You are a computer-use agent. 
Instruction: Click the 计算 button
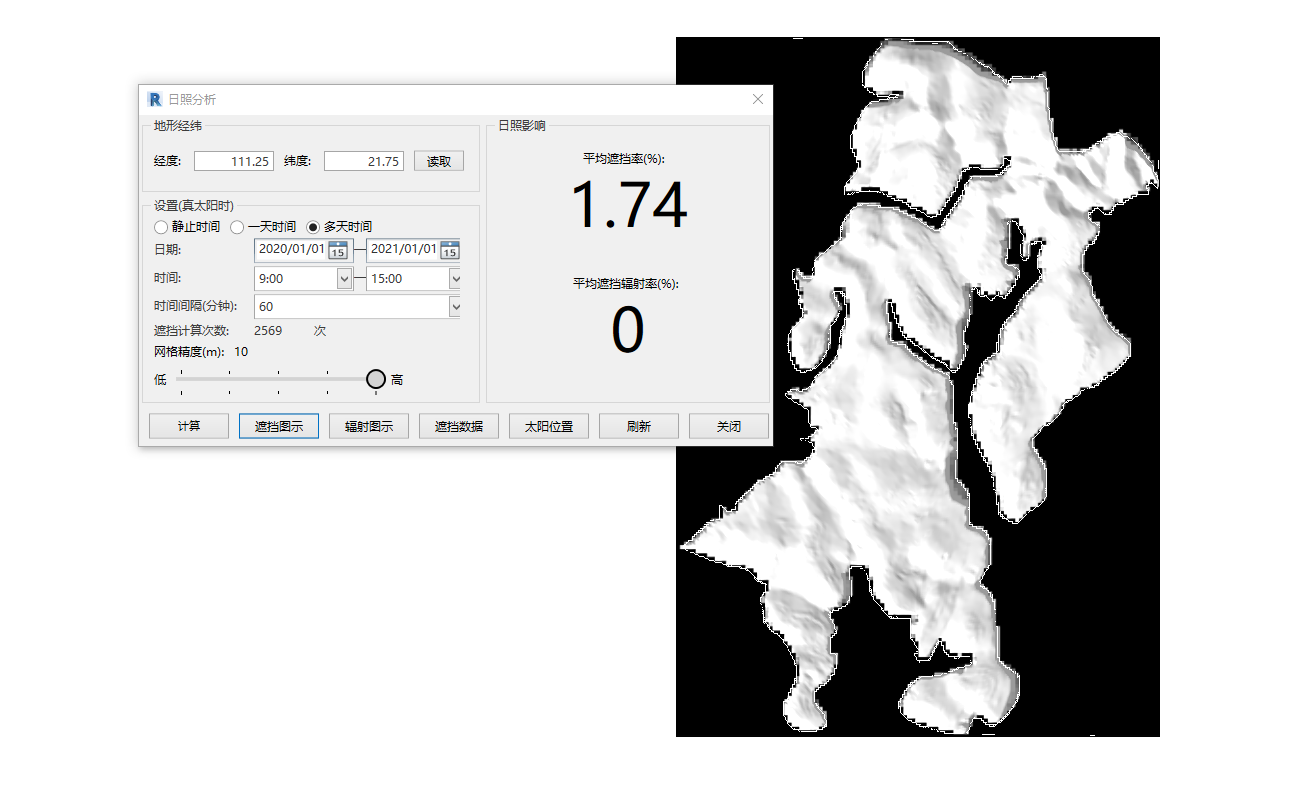pyautogui.click(x=189, y=426)
